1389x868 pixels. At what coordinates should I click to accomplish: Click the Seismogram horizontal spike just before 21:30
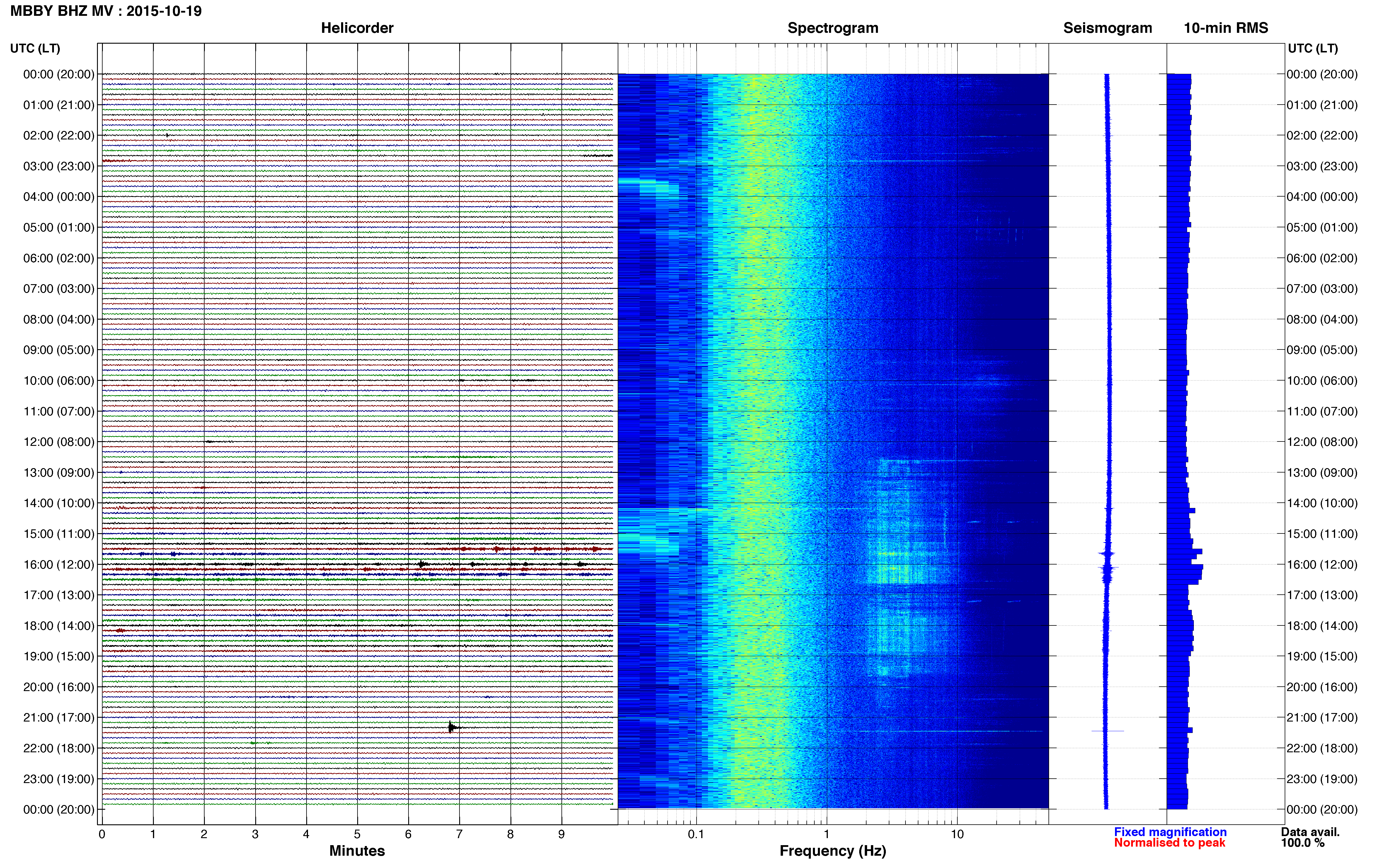point(1108,731)
